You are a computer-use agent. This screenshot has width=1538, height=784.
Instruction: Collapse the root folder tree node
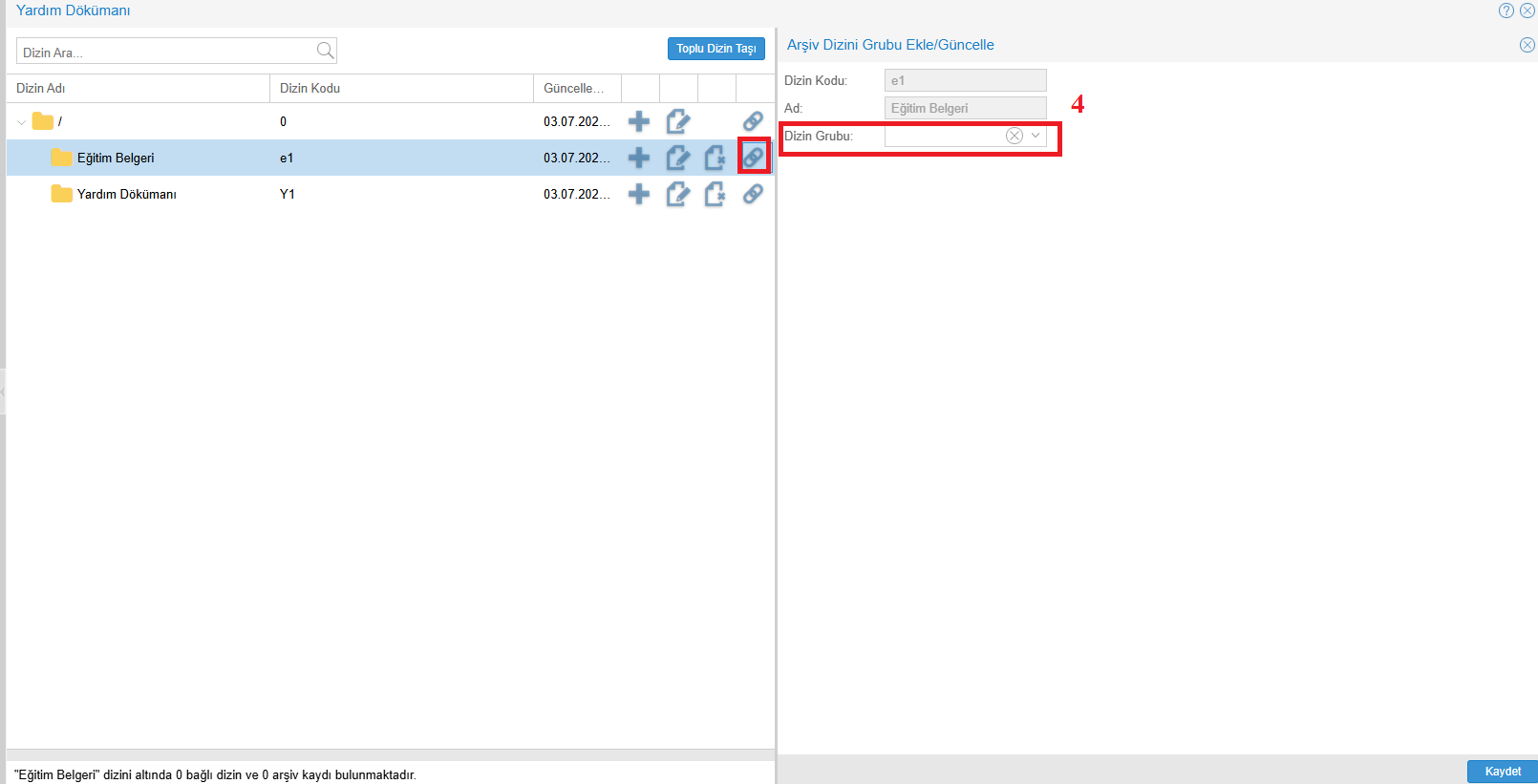click(22, 122)
